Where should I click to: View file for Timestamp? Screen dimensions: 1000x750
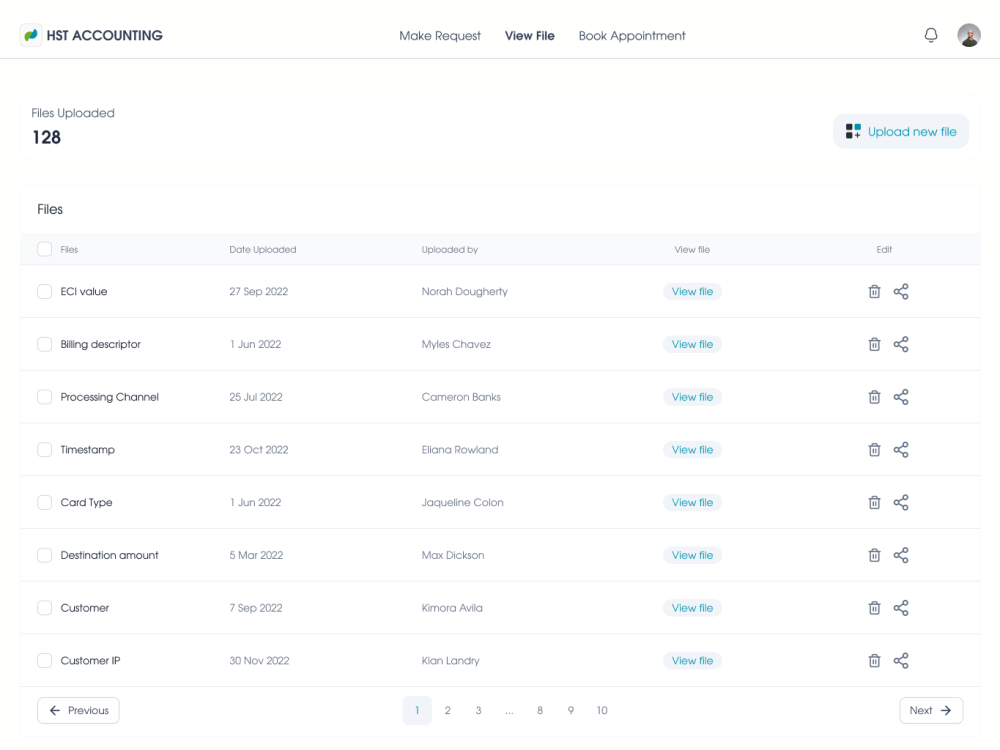click(x=692, y=450)
